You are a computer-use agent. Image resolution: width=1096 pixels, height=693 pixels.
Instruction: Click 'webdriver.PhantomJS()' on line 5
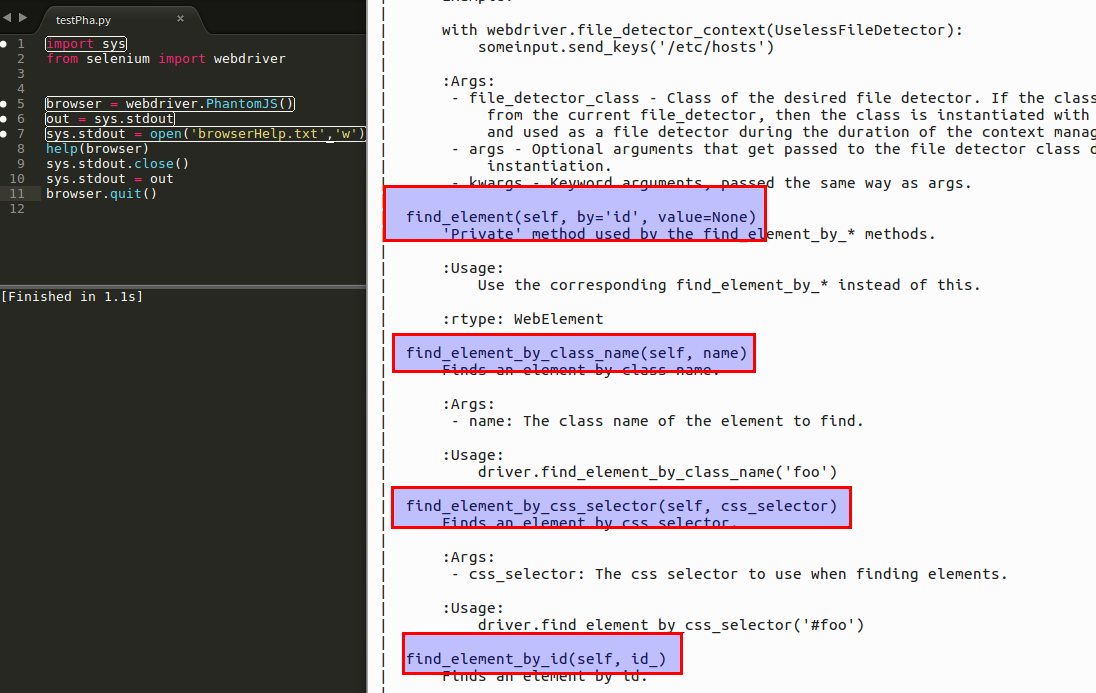[x=210, y=103]
